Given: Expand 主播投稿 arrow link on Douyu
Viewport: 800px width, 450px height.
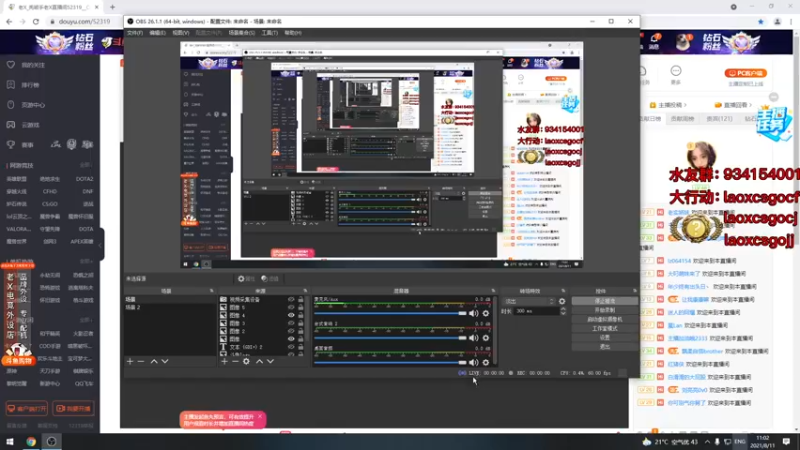Looking at the screenshot, I should (x=668, y=105).
